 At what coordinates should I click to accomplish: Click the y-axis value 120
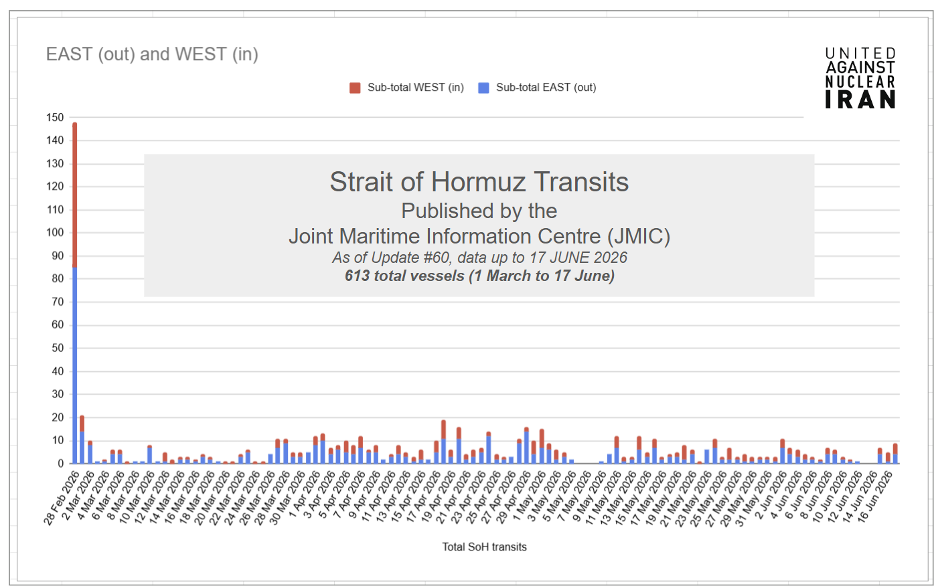[54, 186]
